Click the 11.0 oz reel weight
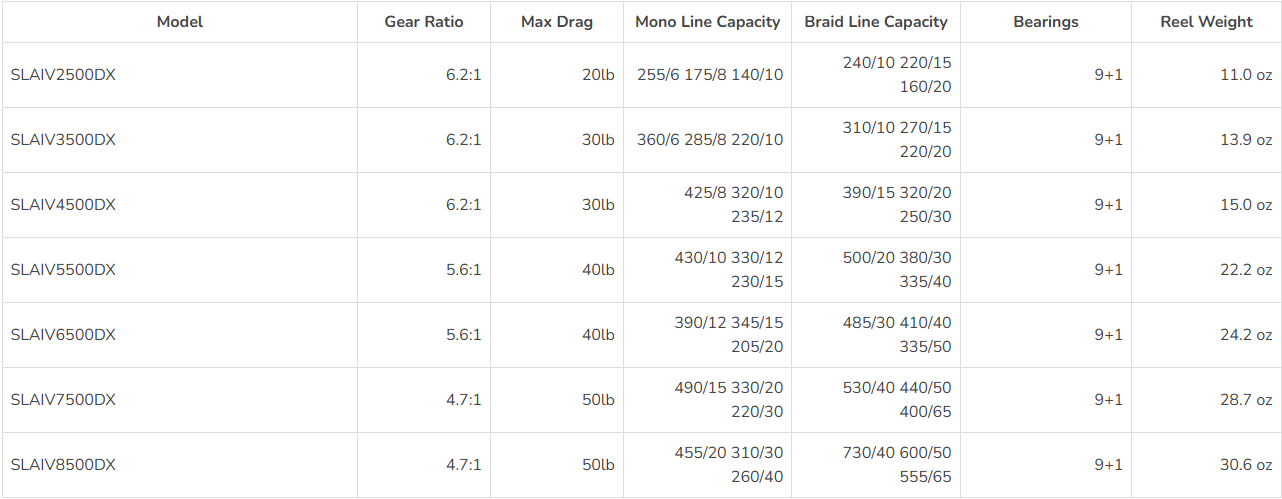Viewport: 1282px width, 499px height. point(1246,75)
